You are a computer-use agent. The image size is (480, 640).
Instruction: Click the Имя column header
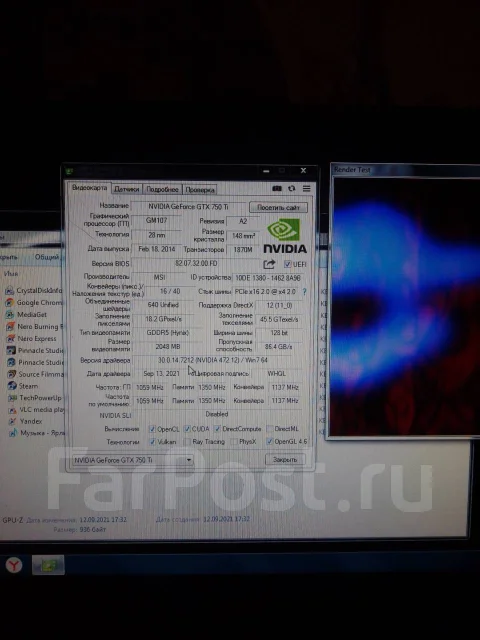tap(11, 273)
